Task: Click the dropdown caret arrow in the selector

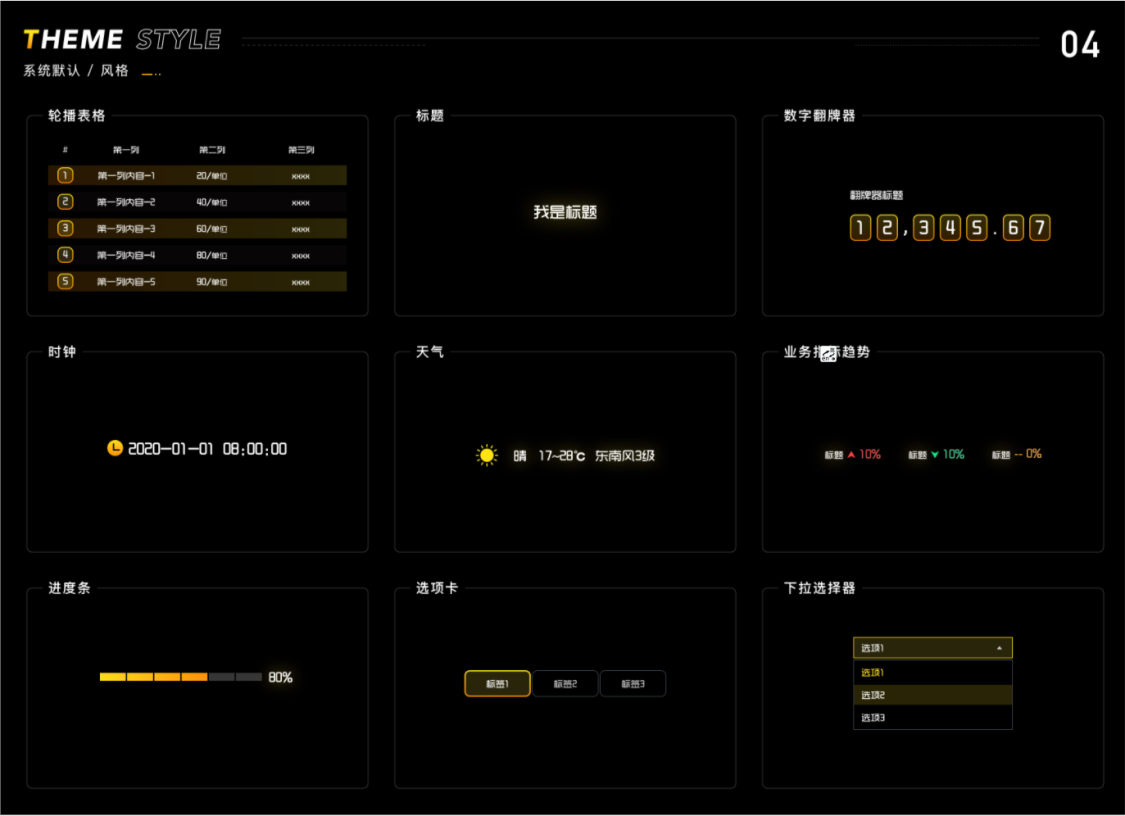Action: point(999,648)
